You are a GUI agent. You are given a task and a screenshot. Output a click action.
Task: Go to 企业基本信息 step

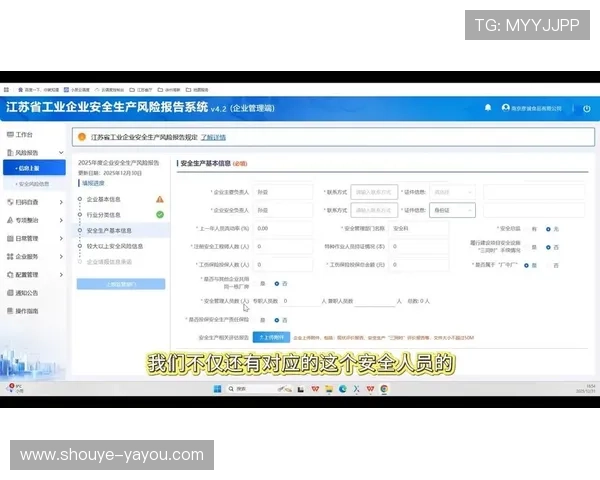pos(103,199)
